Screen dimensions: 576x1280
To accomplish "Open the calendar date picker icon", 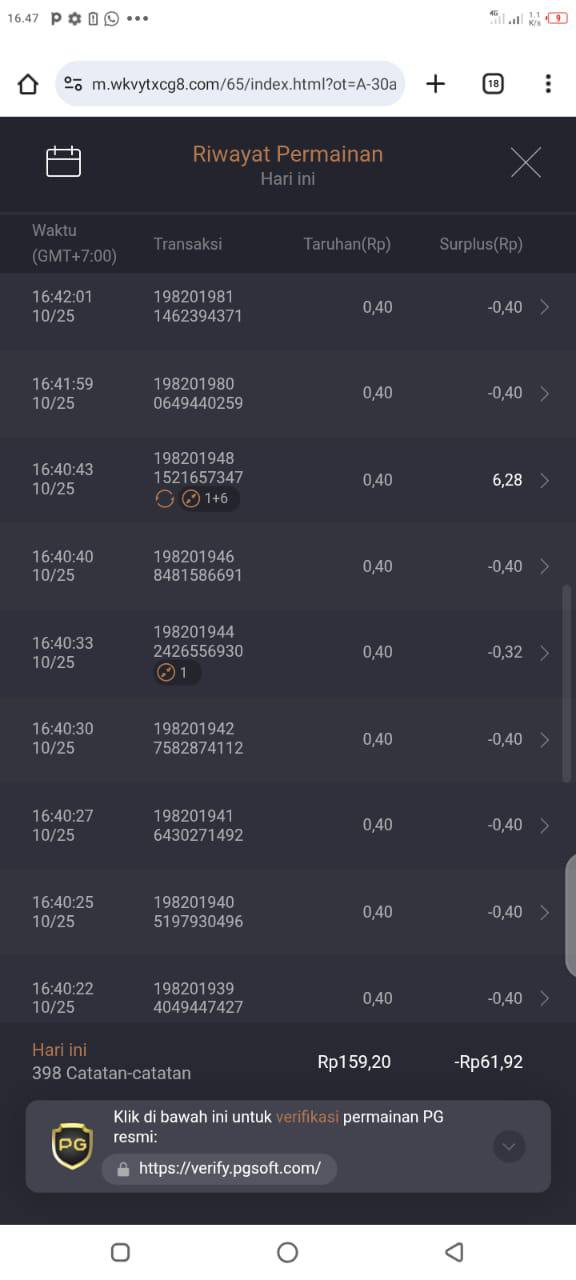I will (x=64, y=162).
